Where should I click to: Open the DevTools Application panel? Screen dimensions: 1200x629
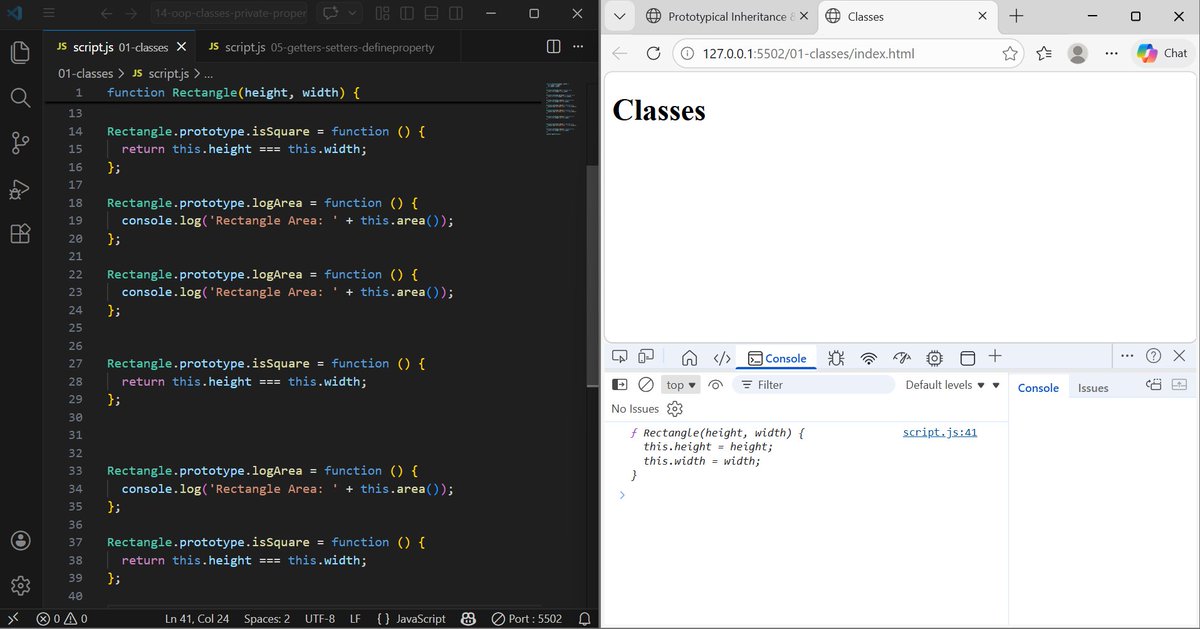tap(967, 358)
